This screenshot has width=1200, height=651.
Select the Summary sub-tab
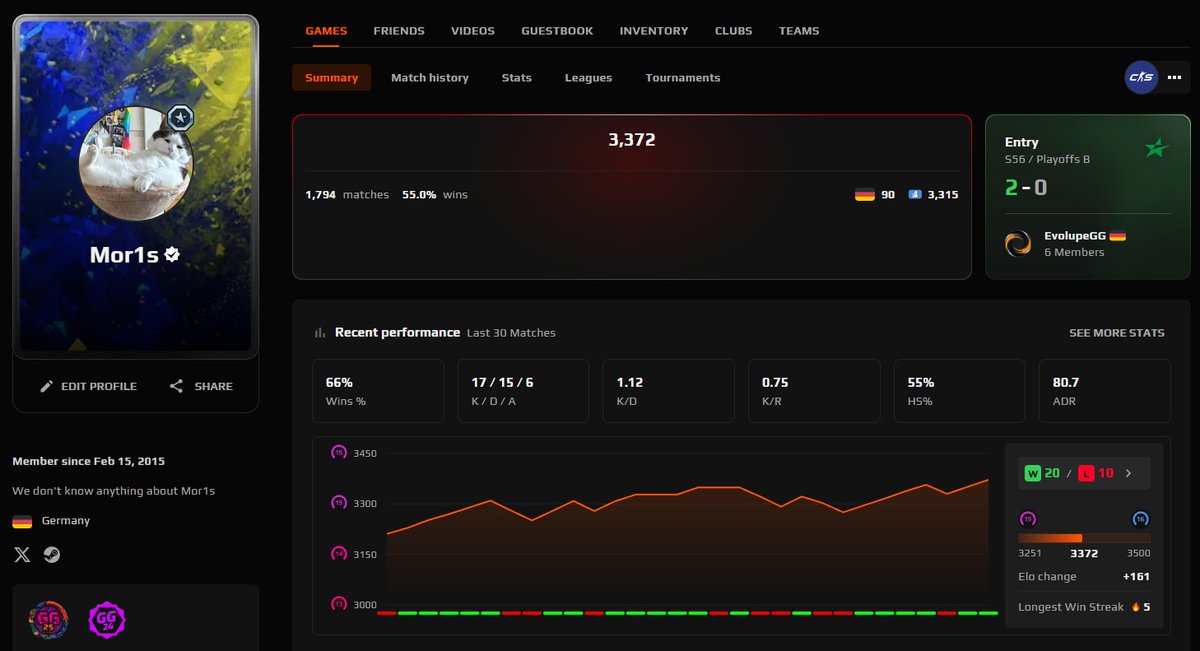coord(331,78)
